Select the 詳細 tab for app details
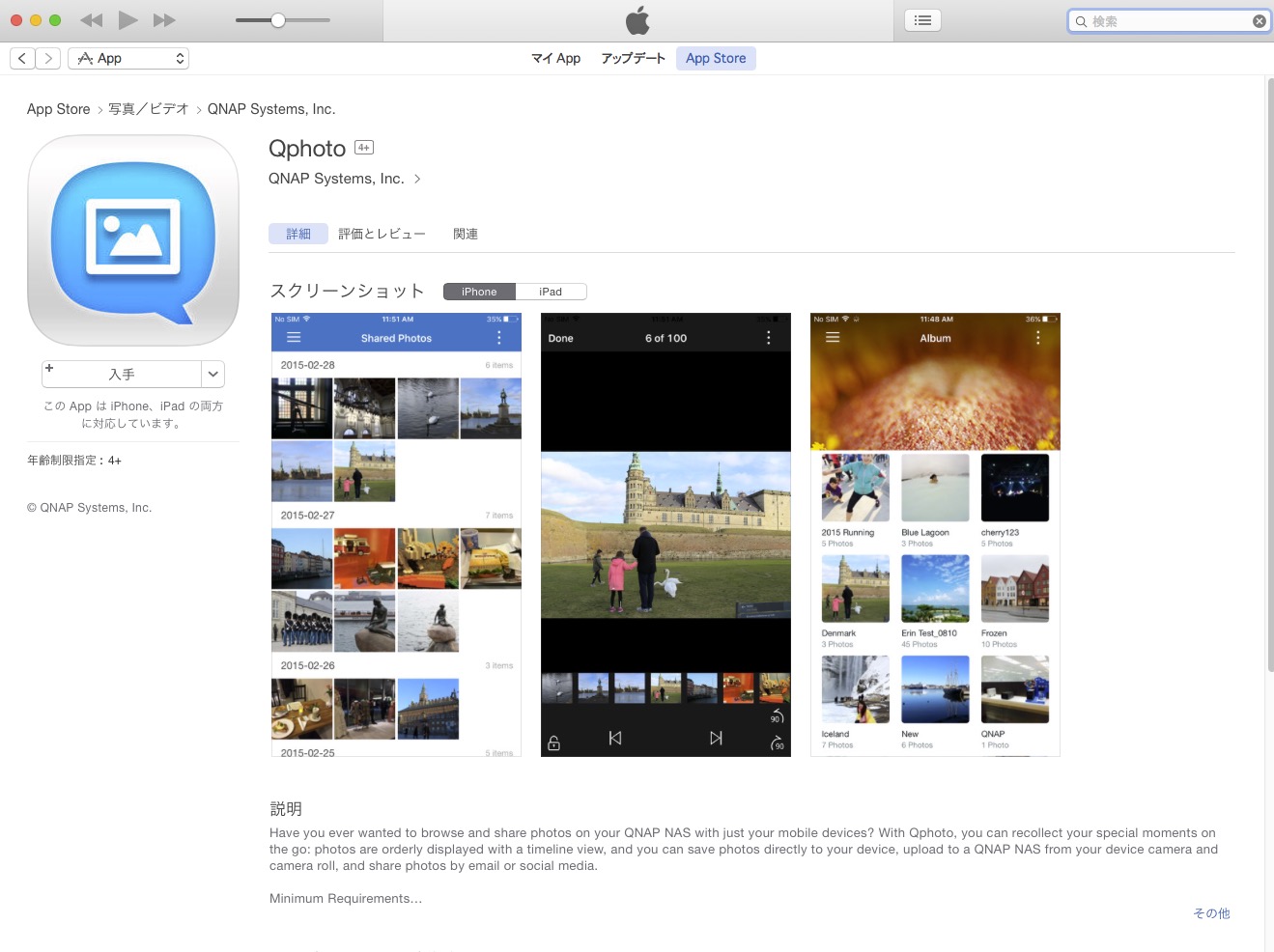This screenshot has width=1274, height=952. 297,234
